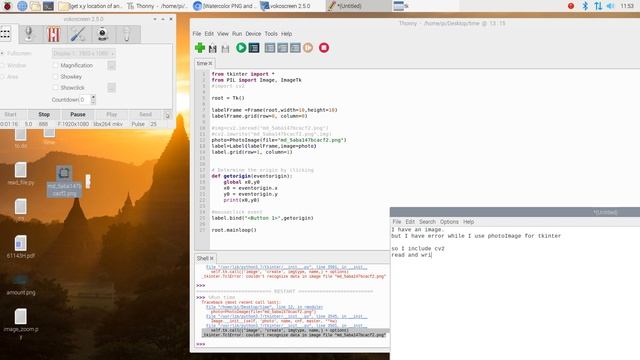Open vokoscreen info tab icon
The height and width of the screenshot is (360, 640).
click(127, 34)
